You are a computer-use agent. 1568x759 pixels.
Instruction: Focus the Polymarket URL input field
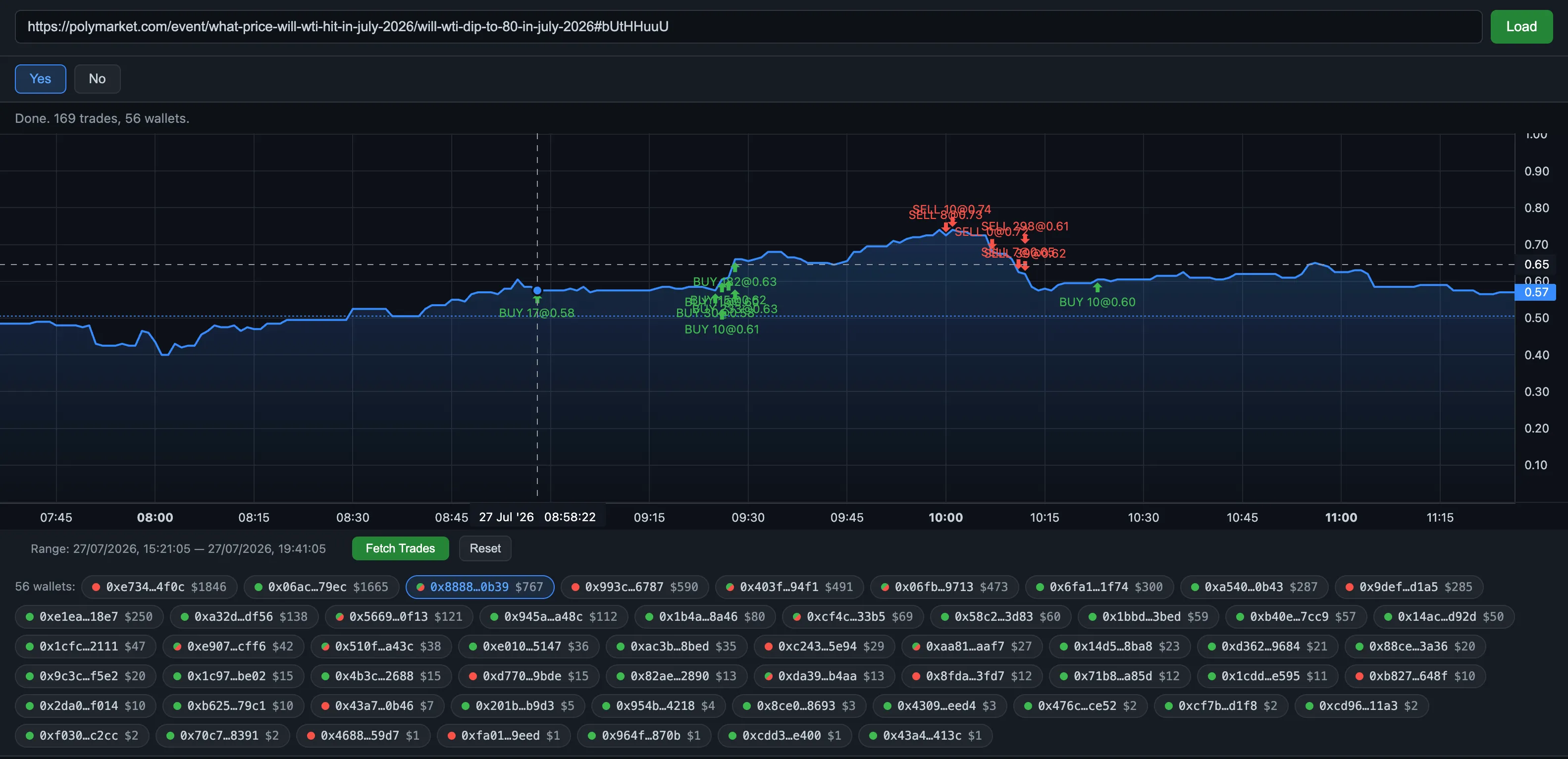[748, 27]
